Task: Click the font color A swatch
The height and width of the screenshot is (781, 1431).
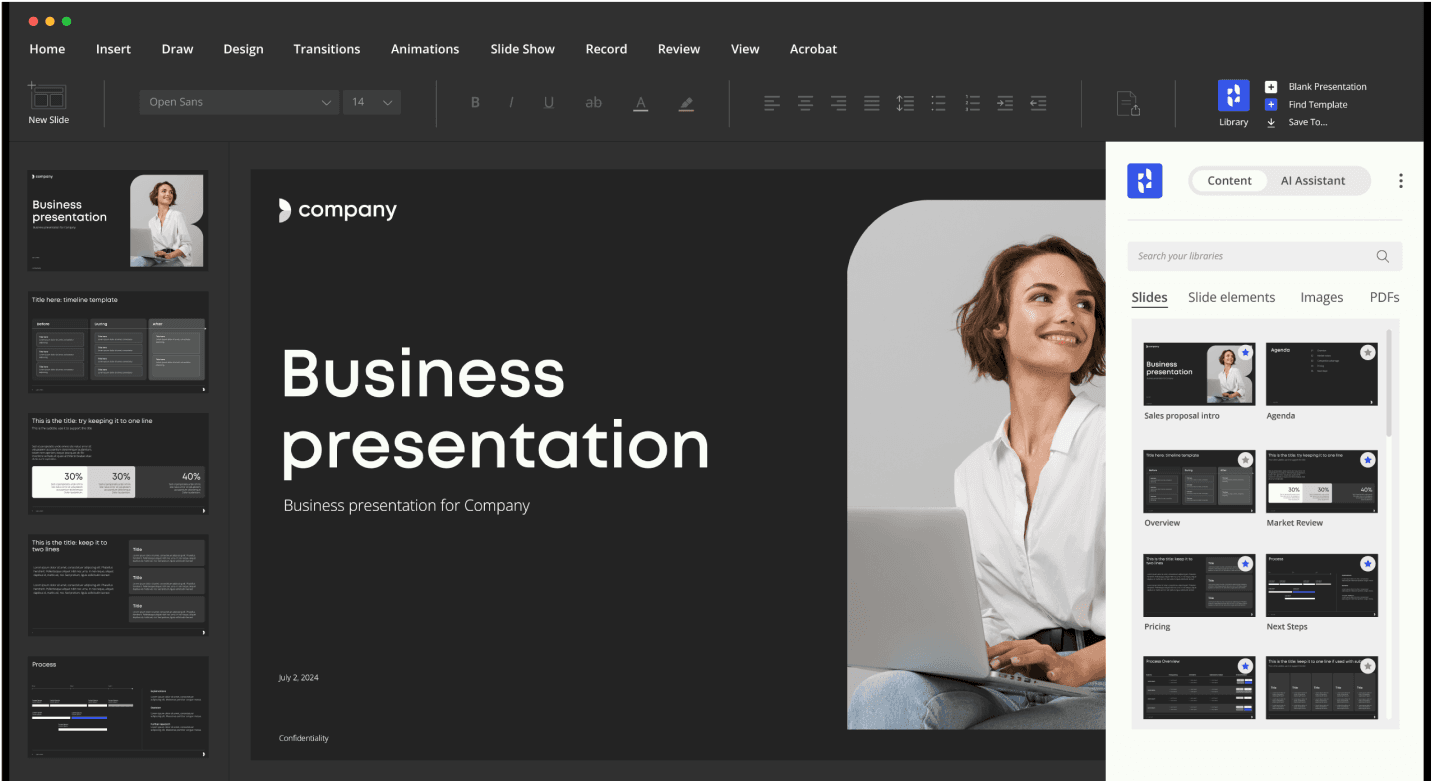Action: (x=641, y=103)
